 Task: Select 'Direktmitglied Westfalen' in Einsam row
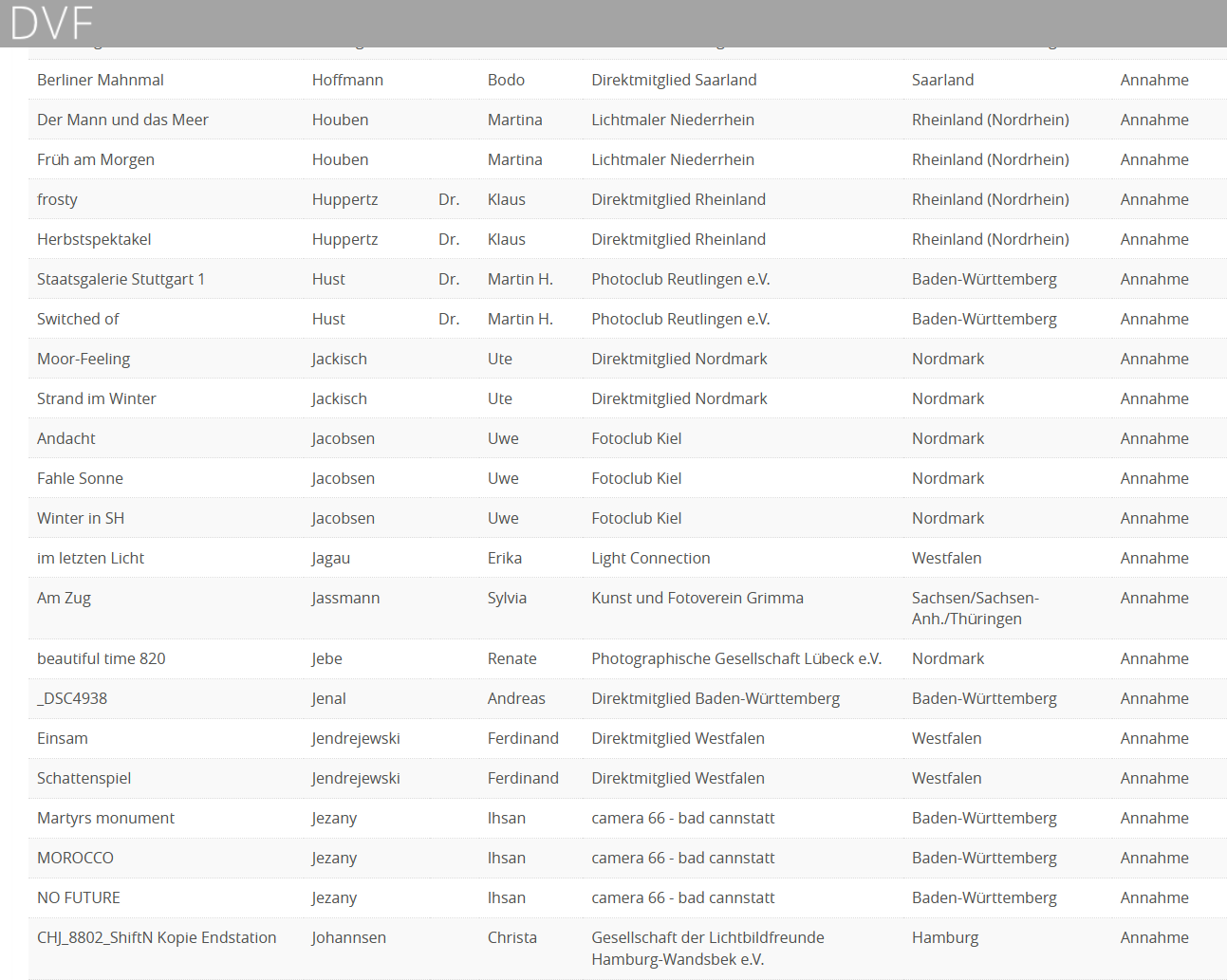(x=678, y=738)
